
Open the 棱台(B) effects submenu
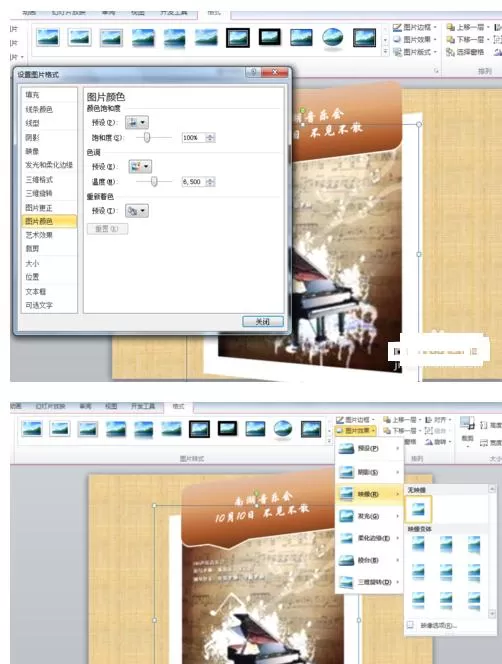tap(369, 560)
